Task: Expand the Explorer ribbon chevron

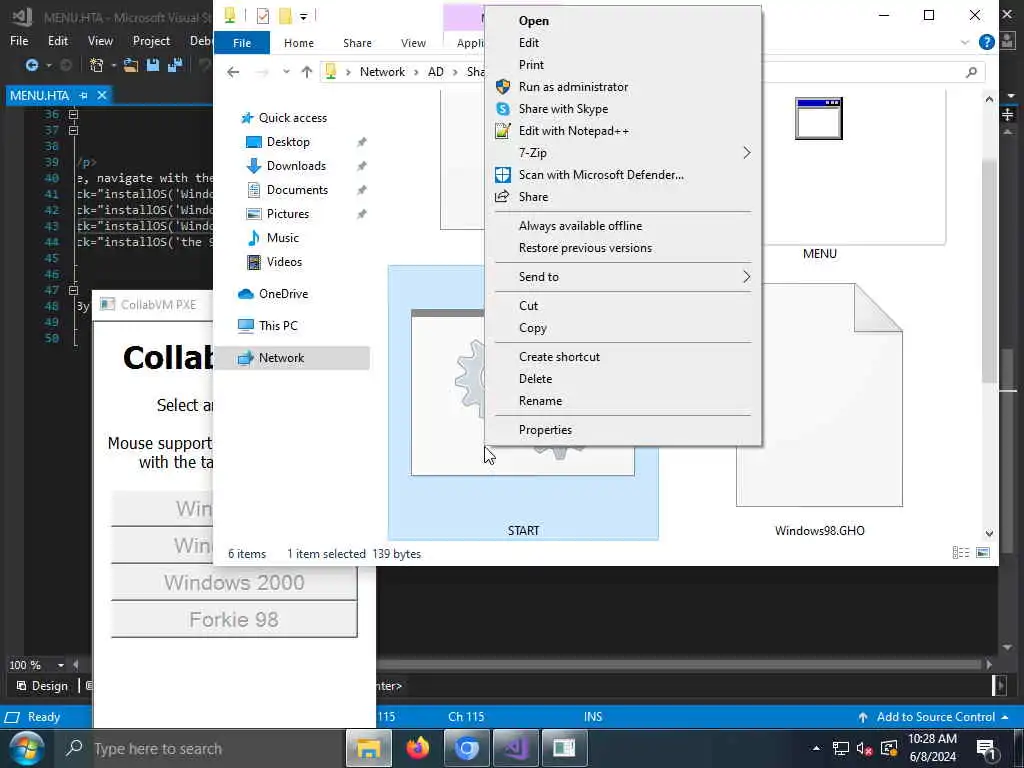Action: click(x=965, y=43)
